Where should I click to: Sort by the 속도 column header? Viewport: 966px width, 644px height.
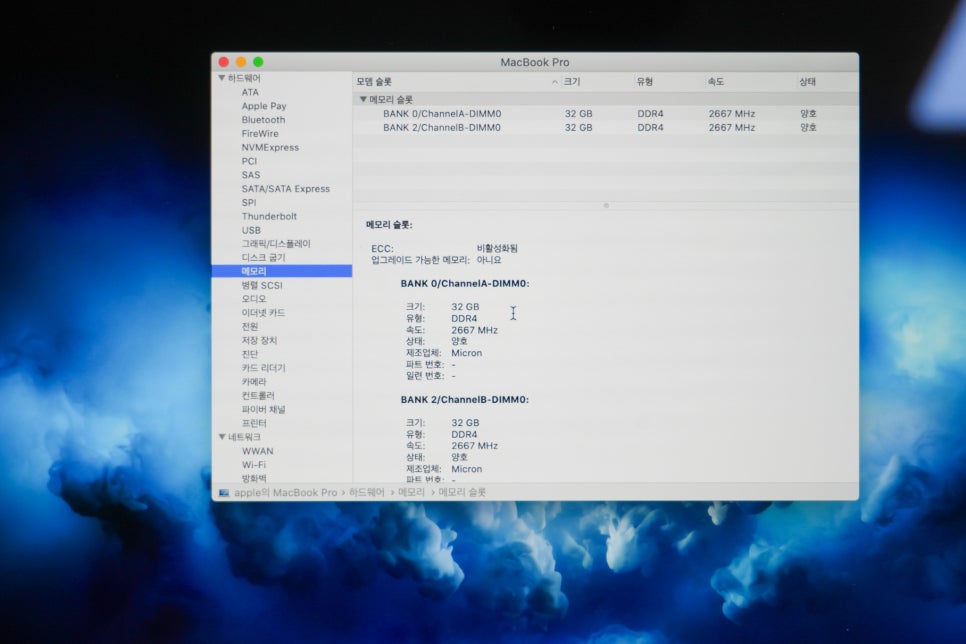715,82
